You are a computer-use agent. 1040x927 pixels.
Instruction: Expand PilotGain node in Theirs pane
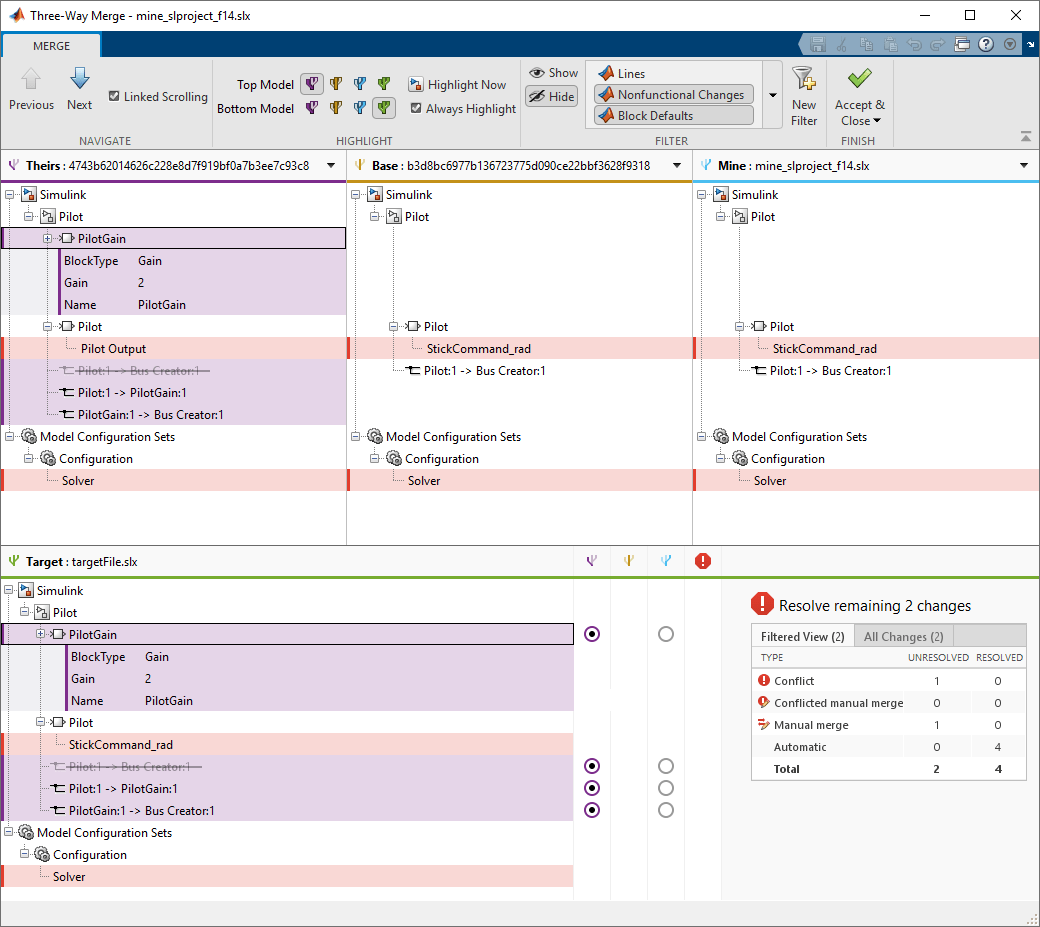pyautogui.click(x=47, y=239)
